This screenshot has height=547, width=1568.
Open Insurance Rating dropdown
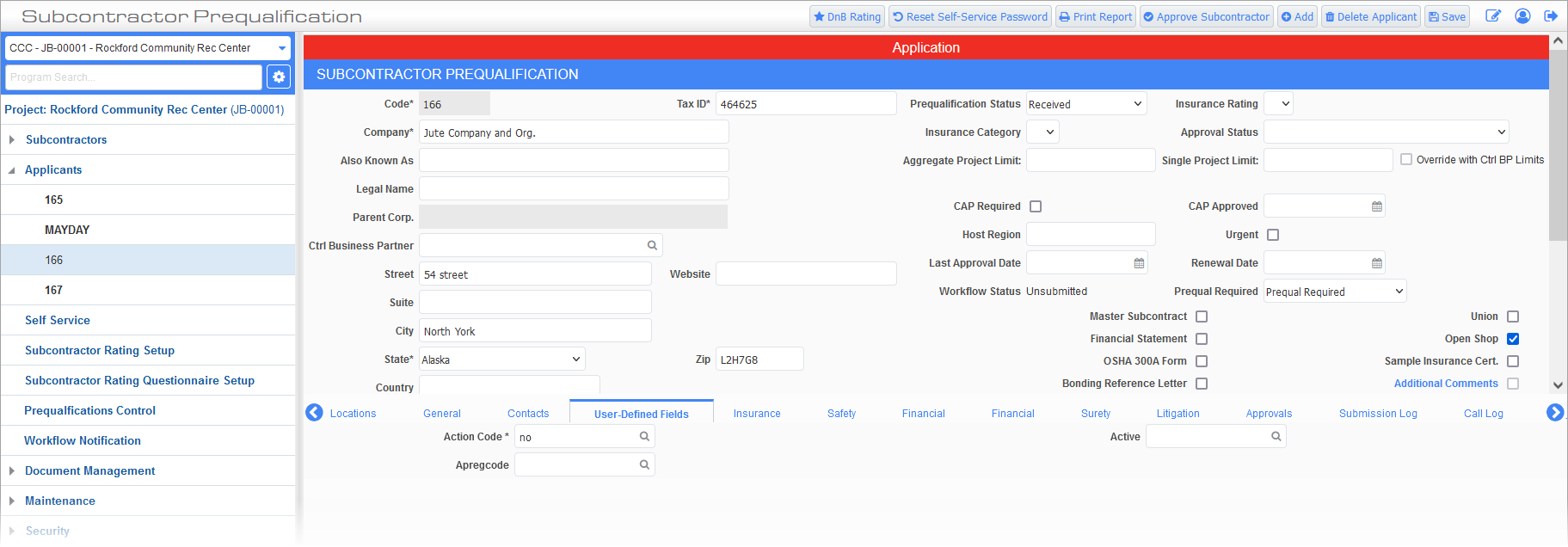tap(1278, 104)
